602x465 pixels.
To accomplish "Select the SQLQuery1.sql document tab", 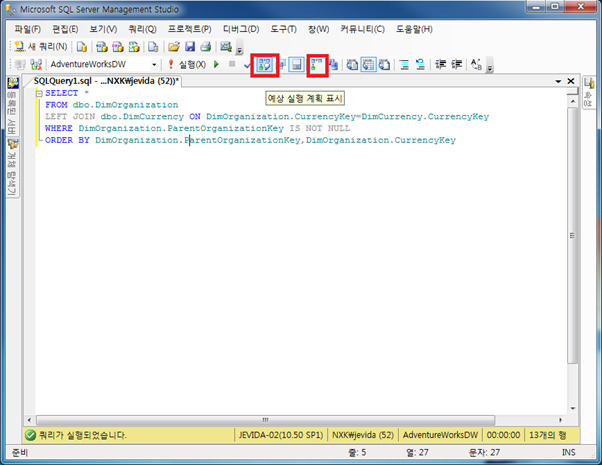I will click(106, 81).
